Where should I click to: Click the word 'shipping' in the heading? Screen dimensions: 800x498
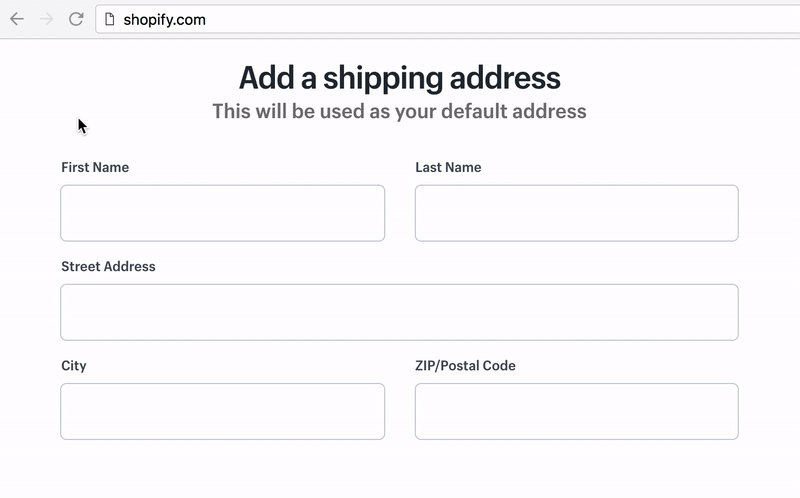point(383,79)
